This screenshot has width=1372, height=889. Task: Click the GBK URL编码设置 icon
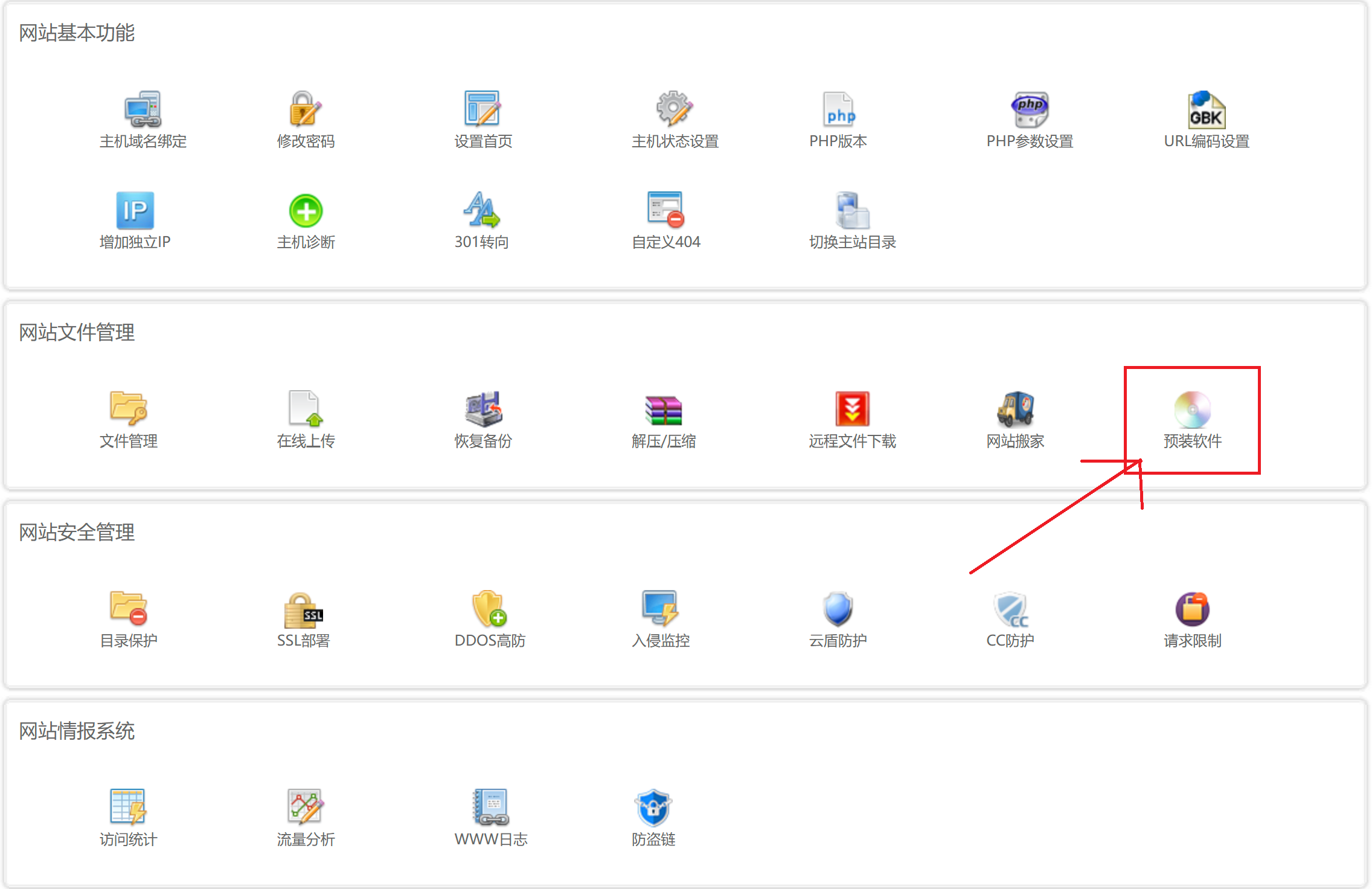(1206, 109)
